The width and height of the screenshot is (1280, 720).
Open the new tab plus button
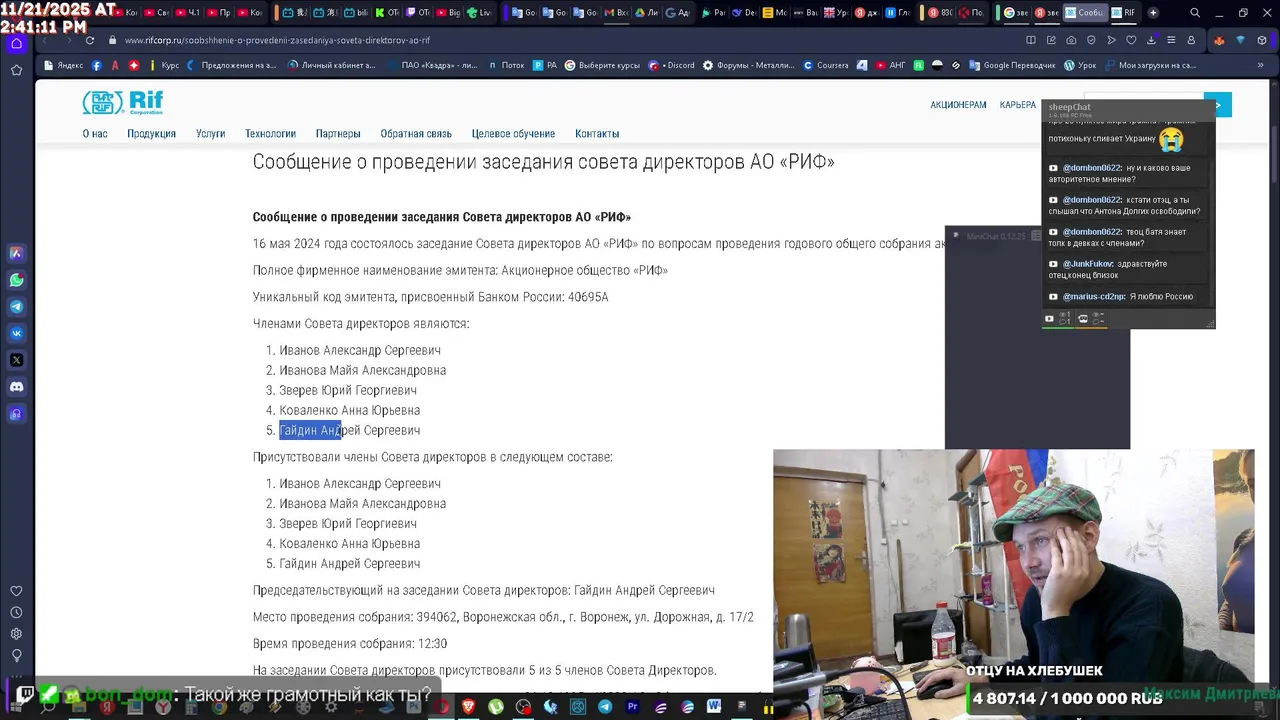pyautogui.click(x=1153, y=13)
